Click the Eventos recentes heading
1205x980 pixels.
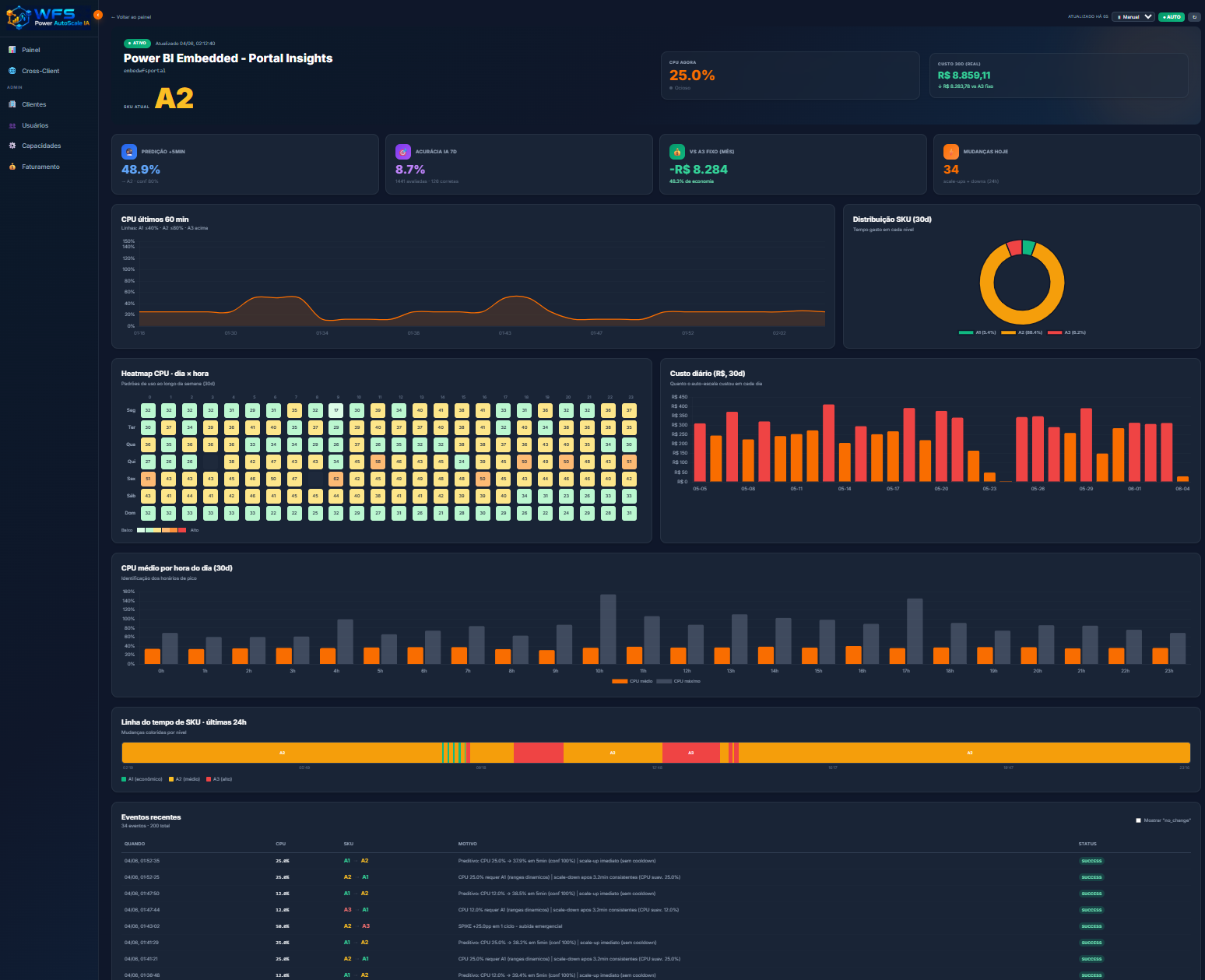click(151, 817)
